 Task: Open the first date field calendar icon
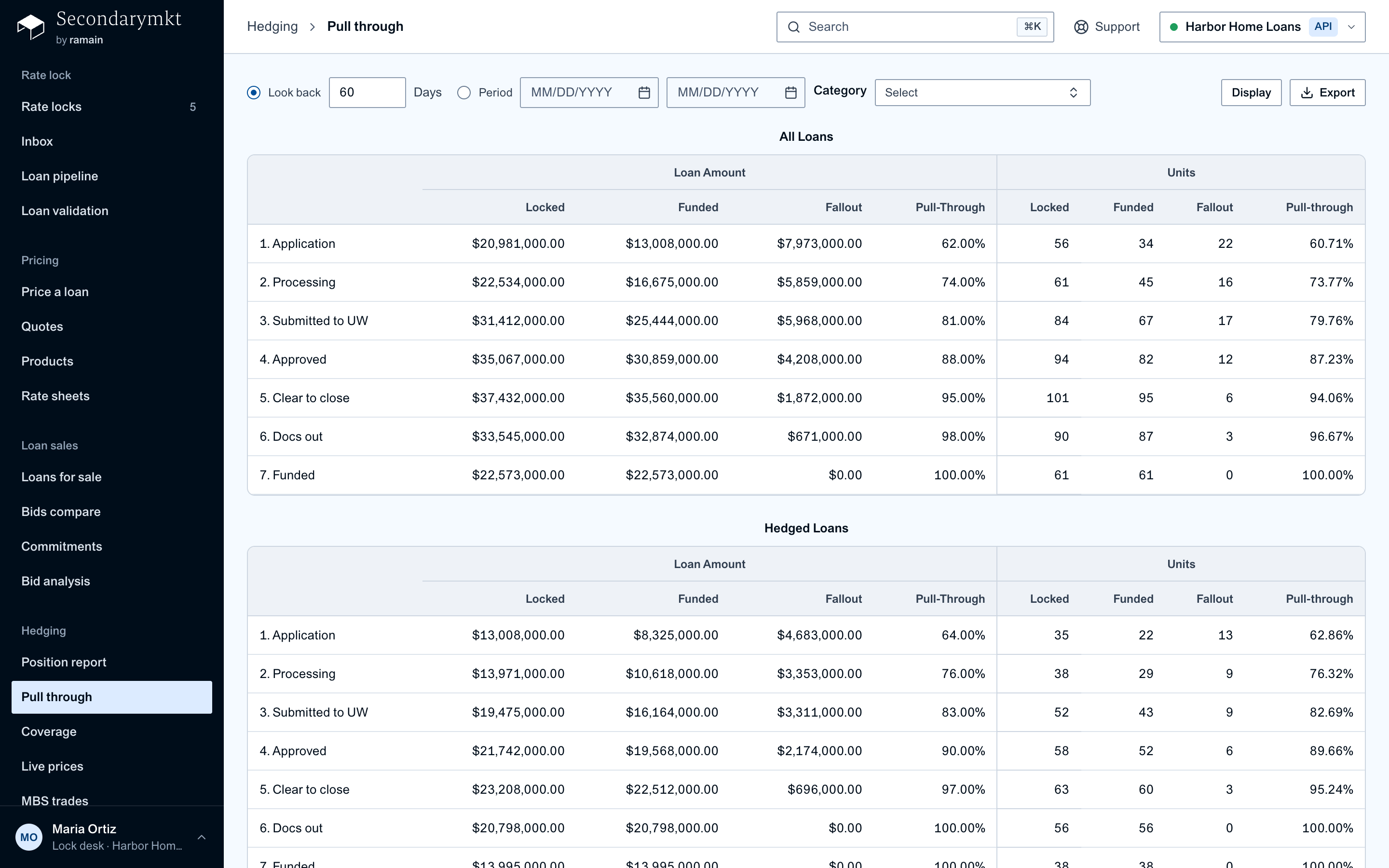(644, 93)
